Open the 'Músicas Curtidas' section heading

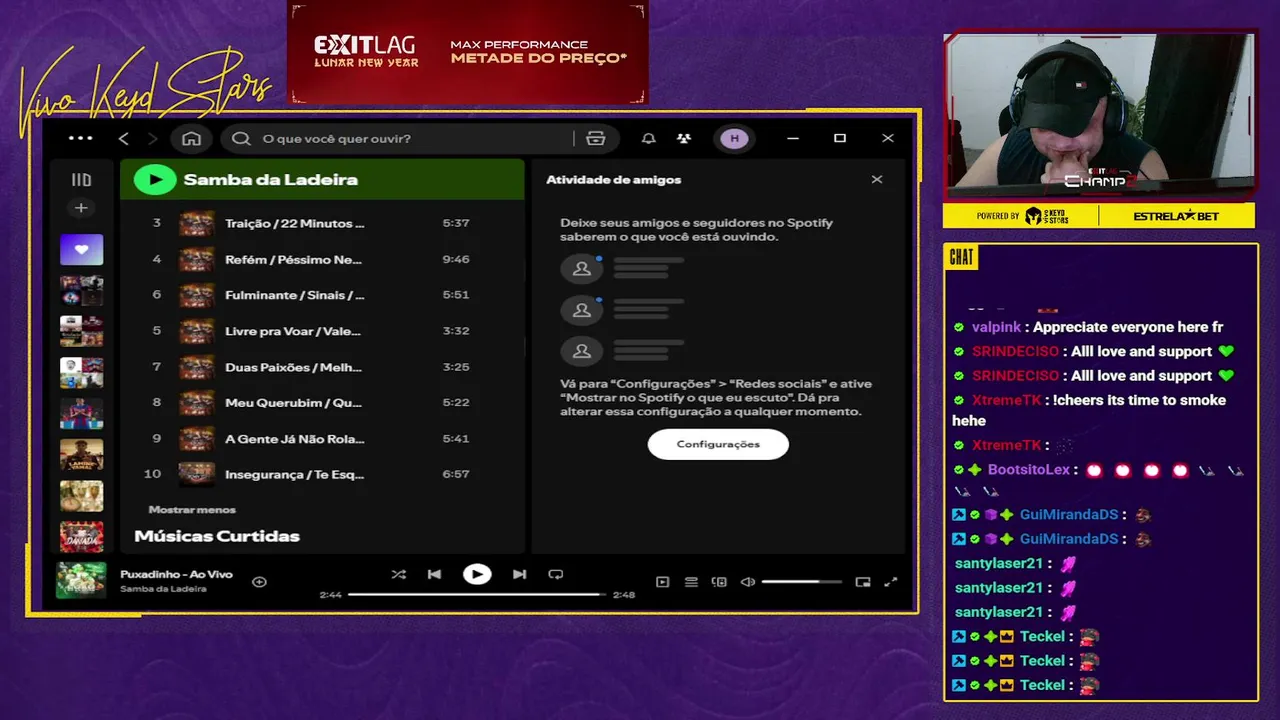[217, 536]
